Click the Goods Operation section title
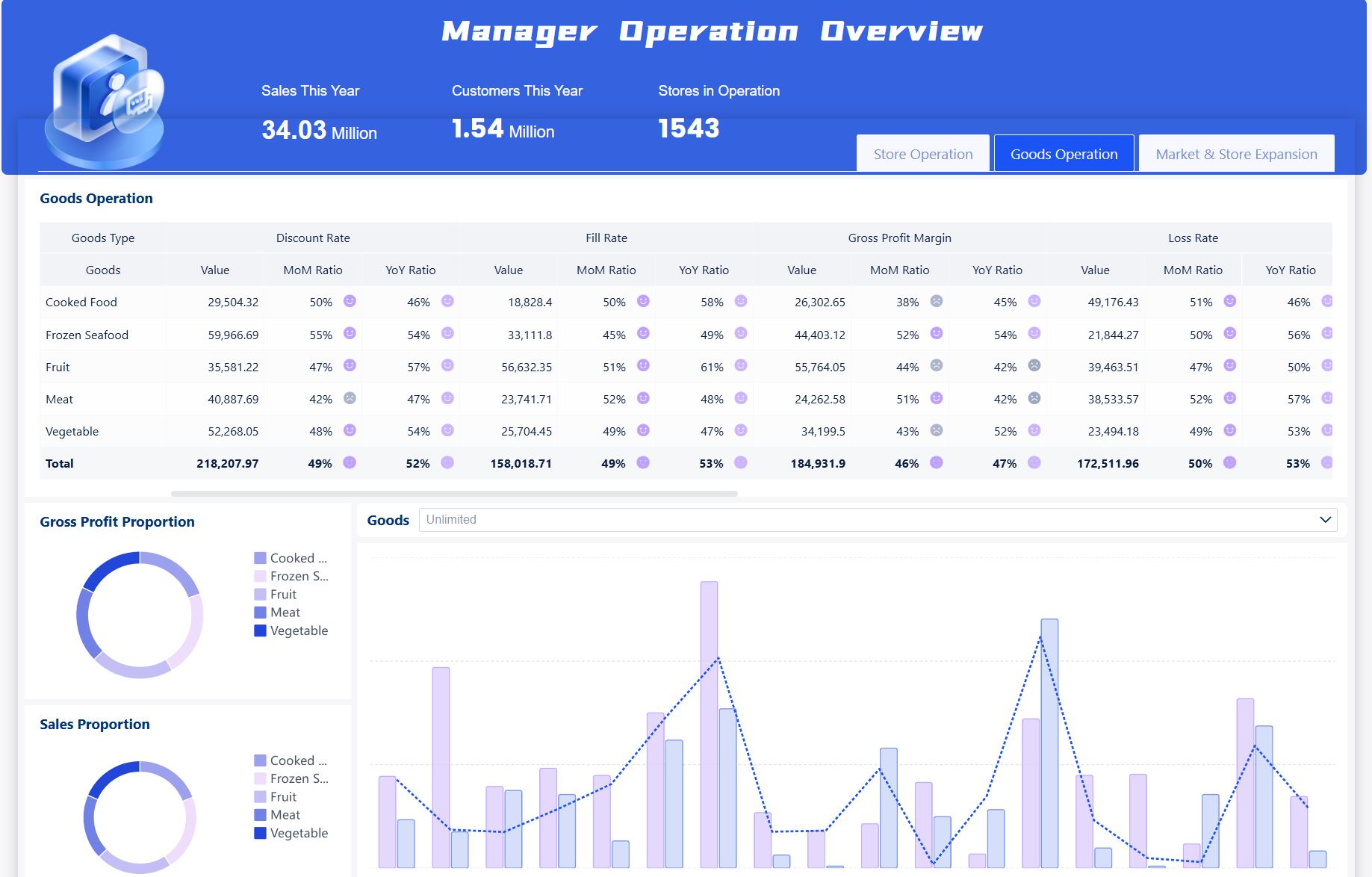The image size is (1372, 877). coord(96,198)
